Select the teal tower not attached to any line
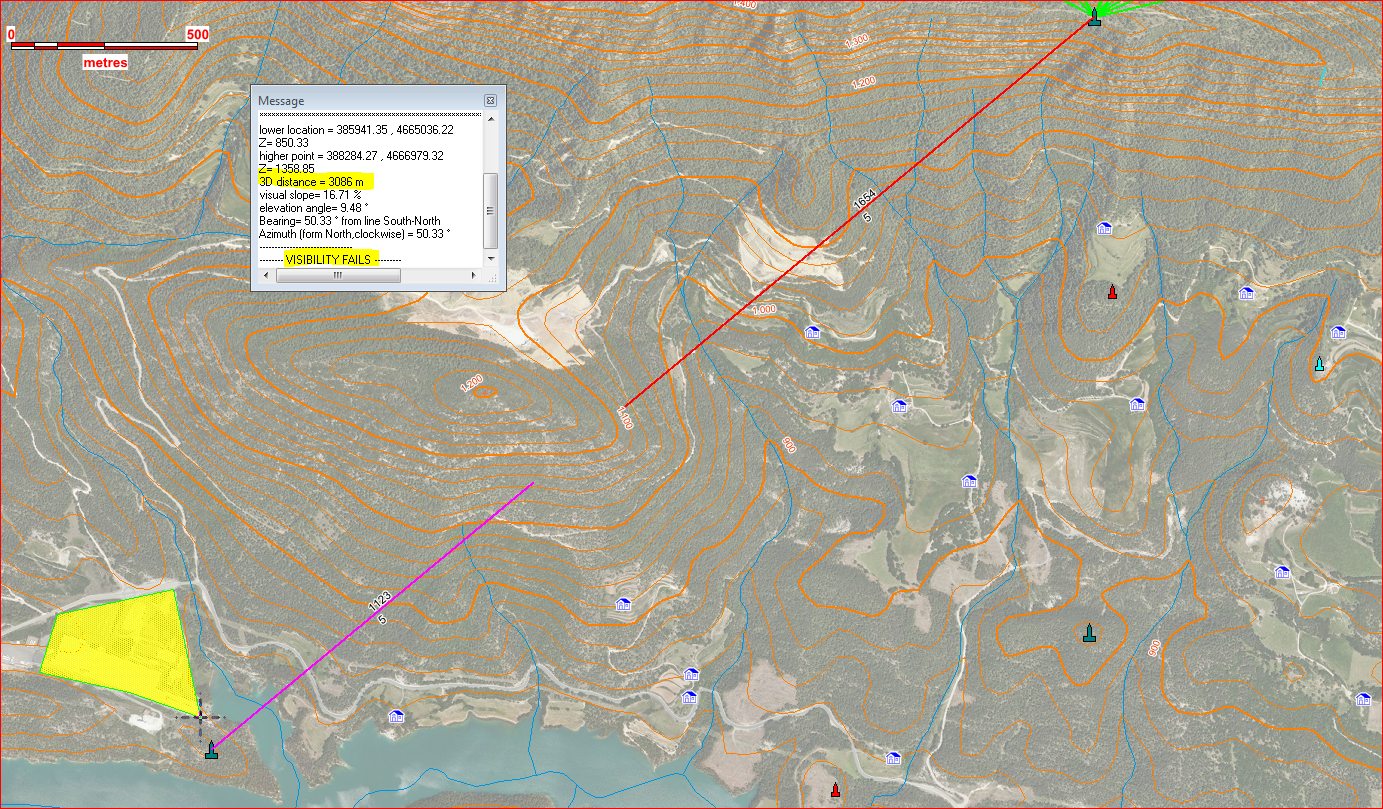This screenshot has width=1383, height=809. (x=1089, y=633)
